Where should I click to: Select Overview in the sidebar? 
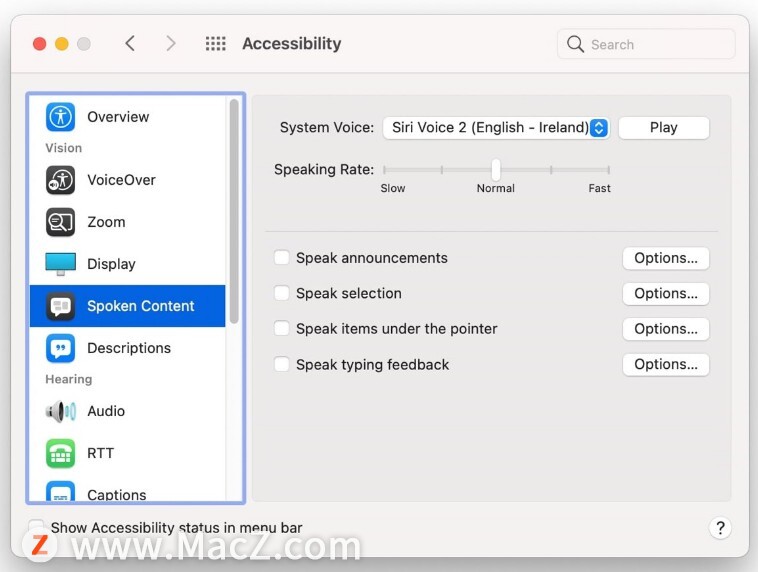(x=128, y=117)
